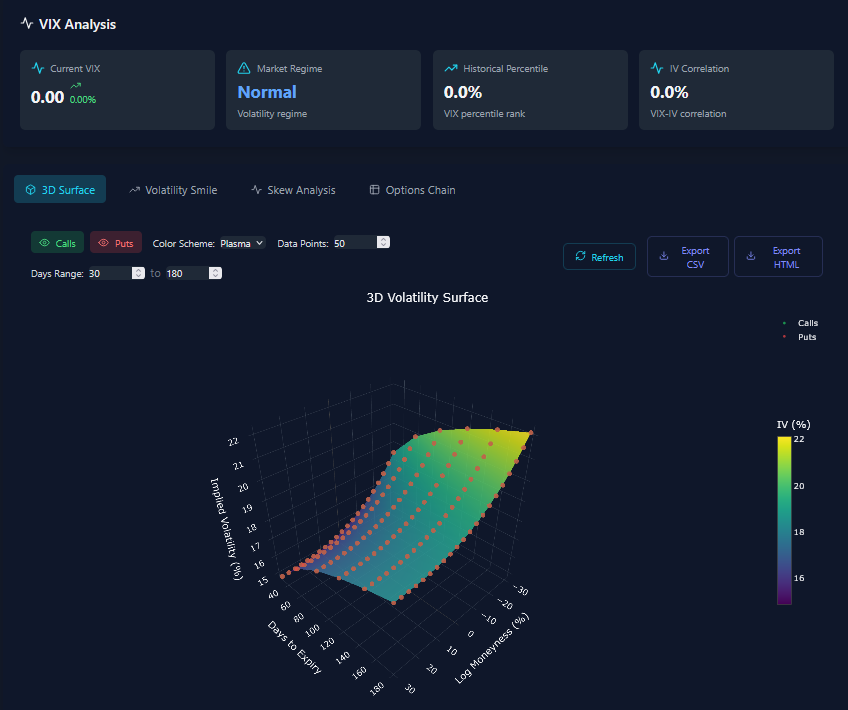Open the Color Scheme Plasma dropdown
Screen dimensions: 848x710
pyautogui.click(x=242, y=243)
